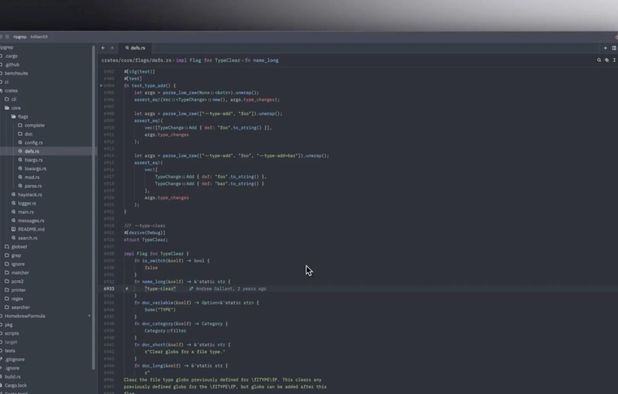Image resolution: width=618 pixels, height=394 pixels.
Task: Select the defs.rs editor tab
Action: click(135, 48)
